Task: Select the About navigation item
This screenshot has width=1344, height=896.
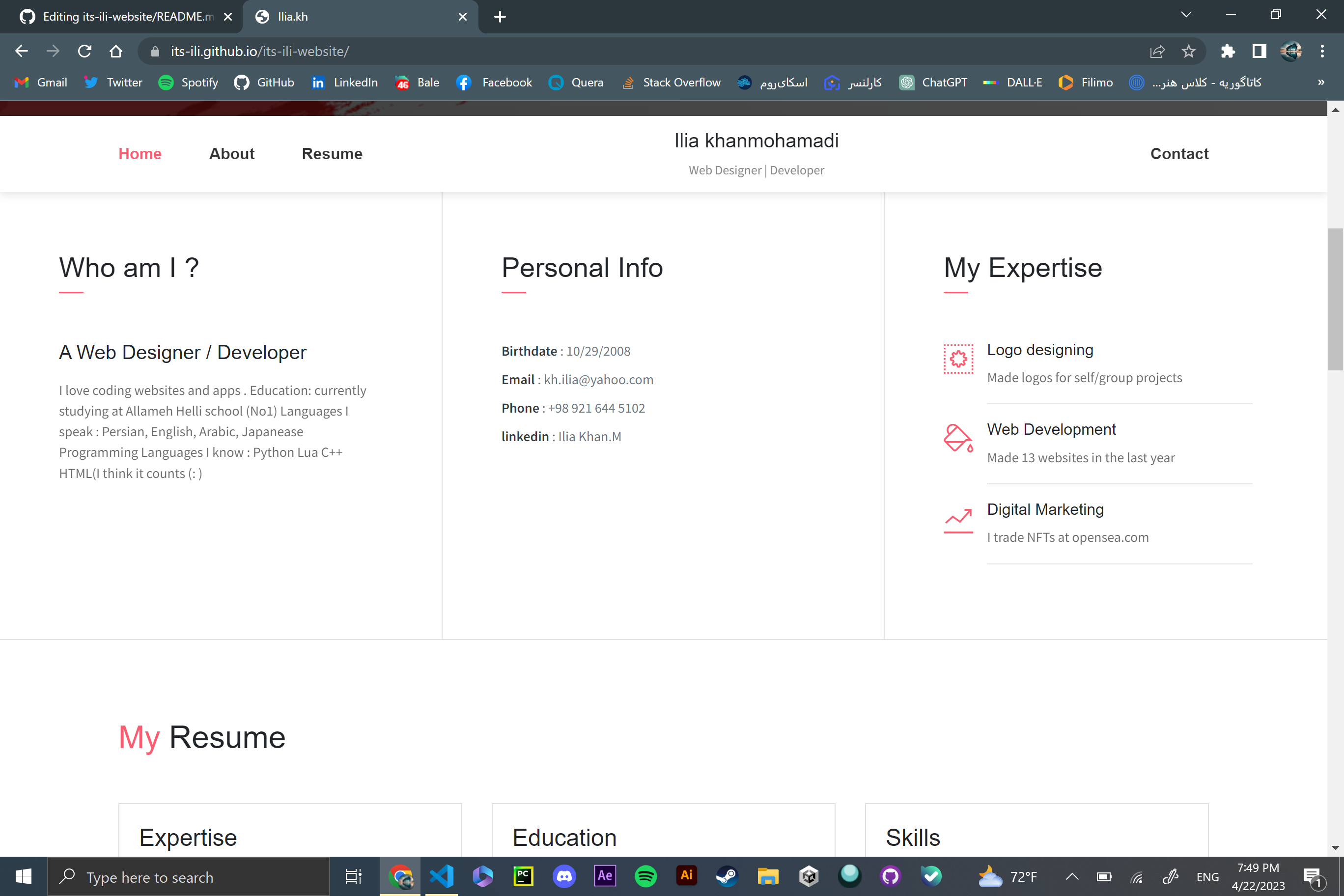Action: pyautogui.click(x=231, y=154)
